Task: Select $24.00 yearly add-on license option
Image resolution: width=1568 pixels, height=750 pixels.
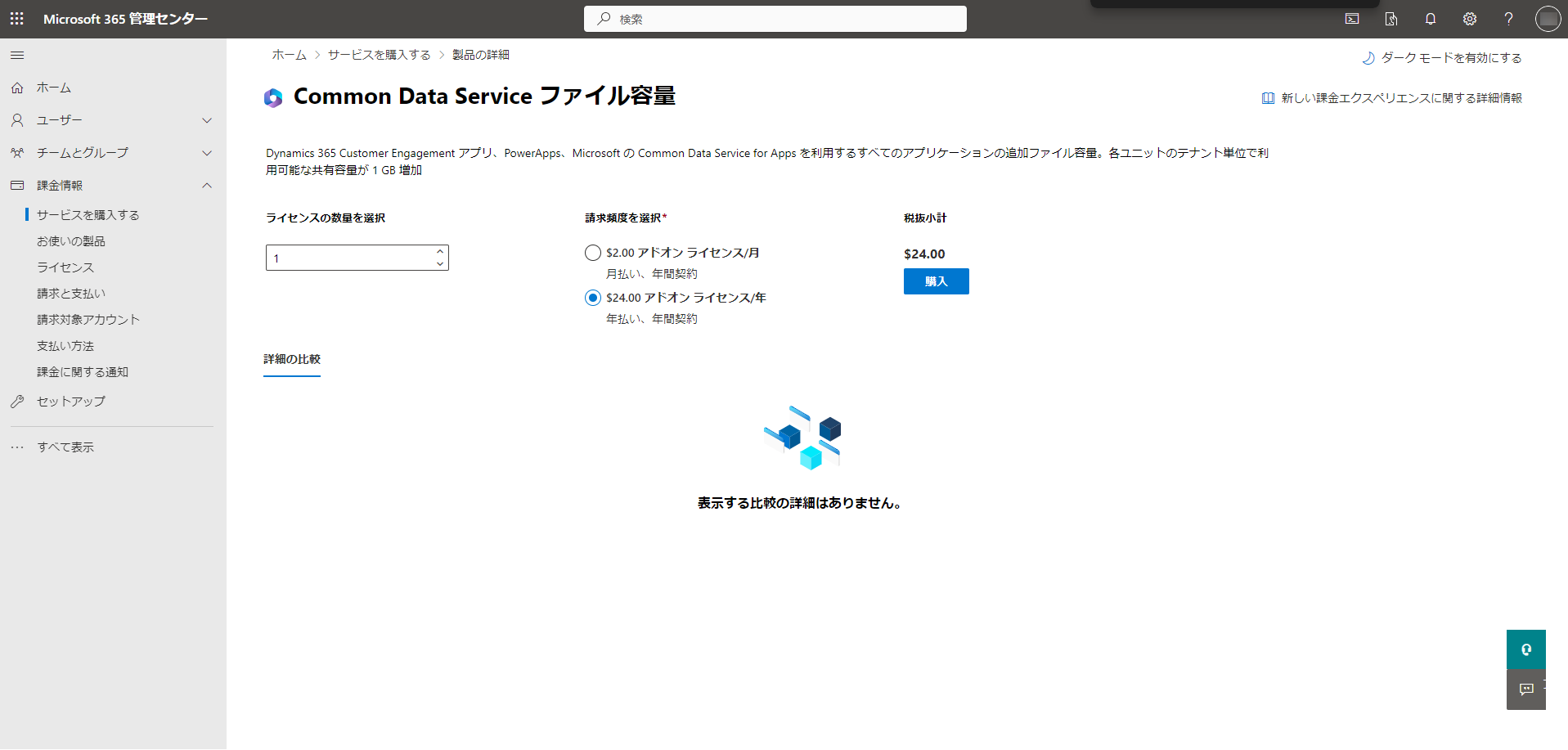Action: (x=593, y=298)
